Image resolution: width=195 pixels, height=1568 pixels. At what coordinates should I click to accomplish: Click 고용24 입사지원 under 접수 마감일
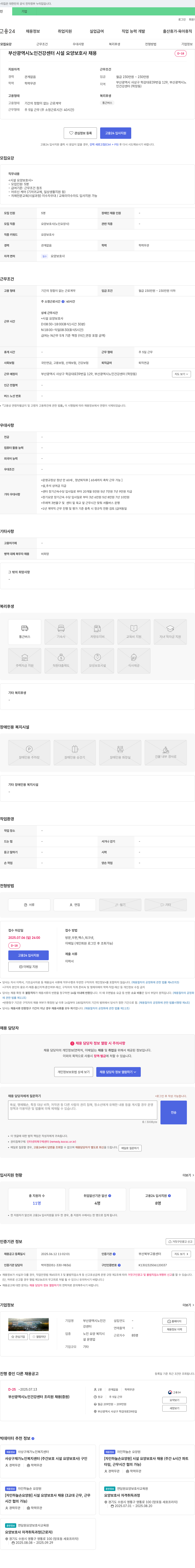[29, 955]
